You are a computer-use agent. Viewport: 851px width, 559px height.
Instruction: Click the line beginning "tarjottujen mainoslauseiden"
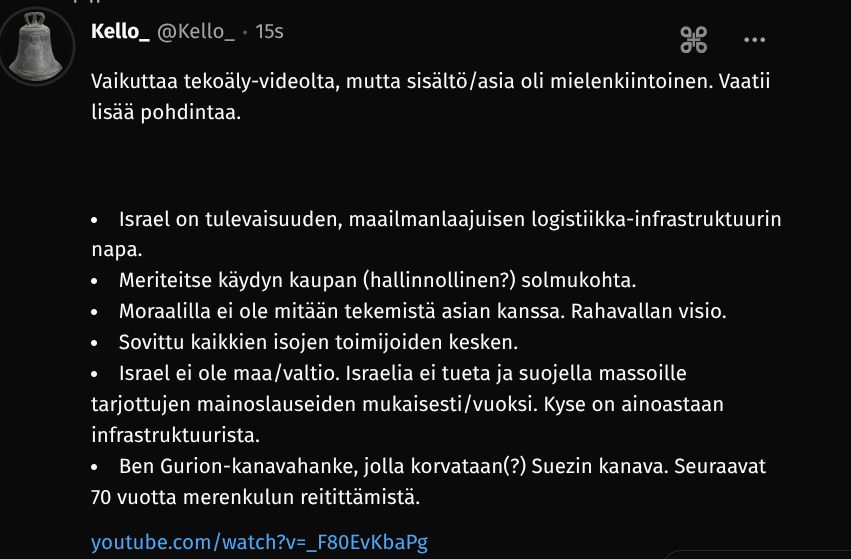[406, 404]
